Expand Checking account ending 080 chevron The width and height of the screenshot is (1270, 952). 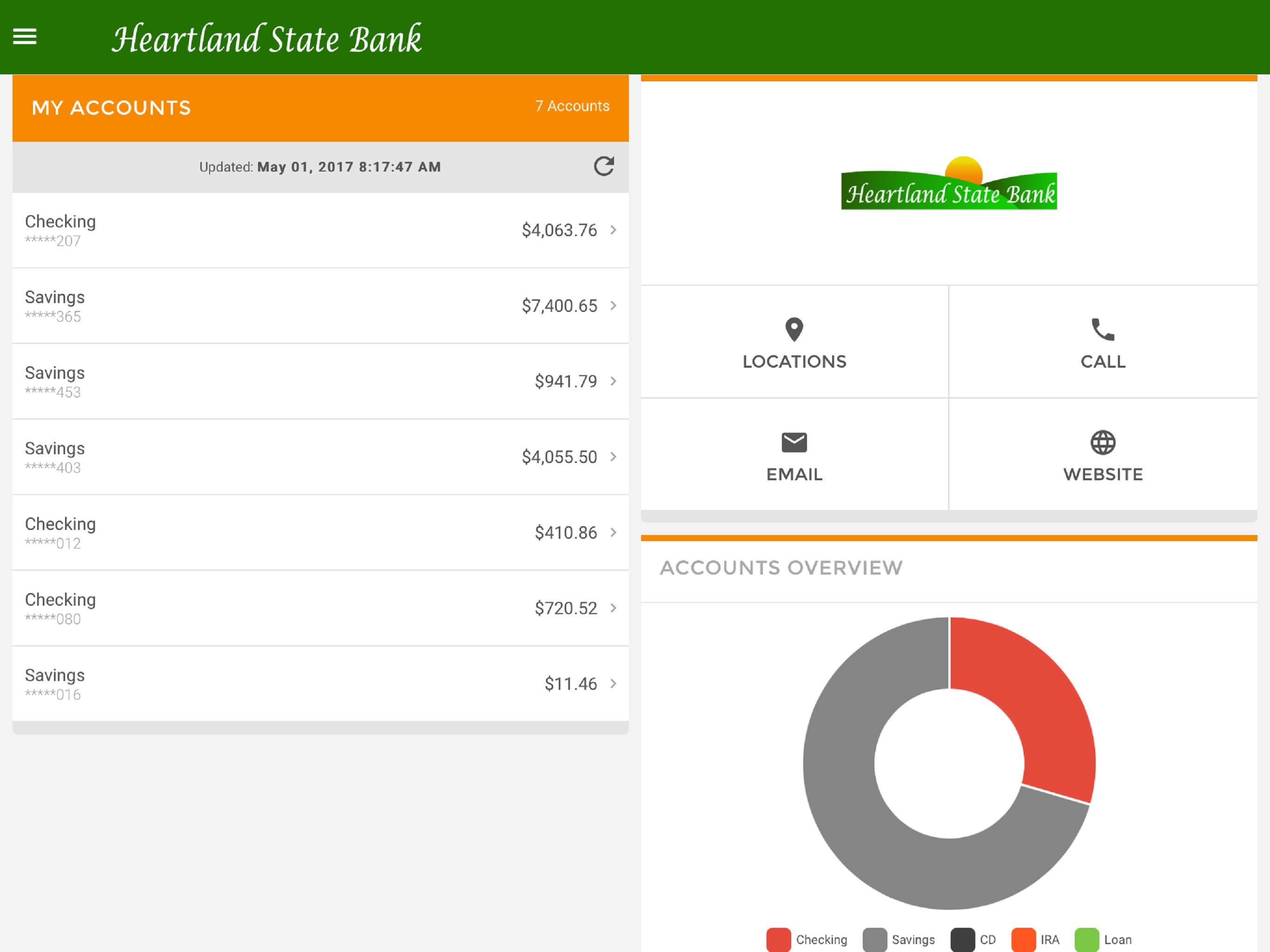click(613, 608)
